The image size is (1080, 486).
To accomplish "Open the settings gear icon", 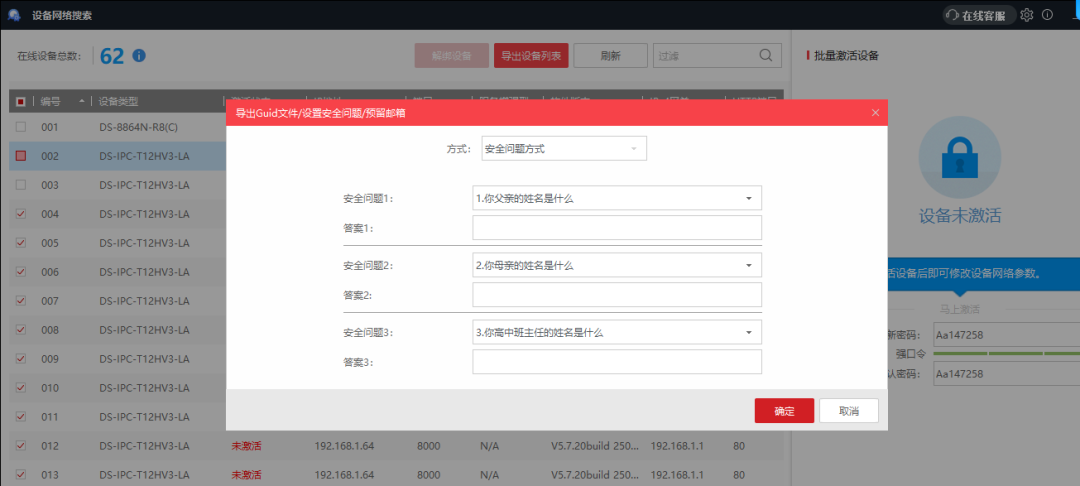I will [1027, 14].
